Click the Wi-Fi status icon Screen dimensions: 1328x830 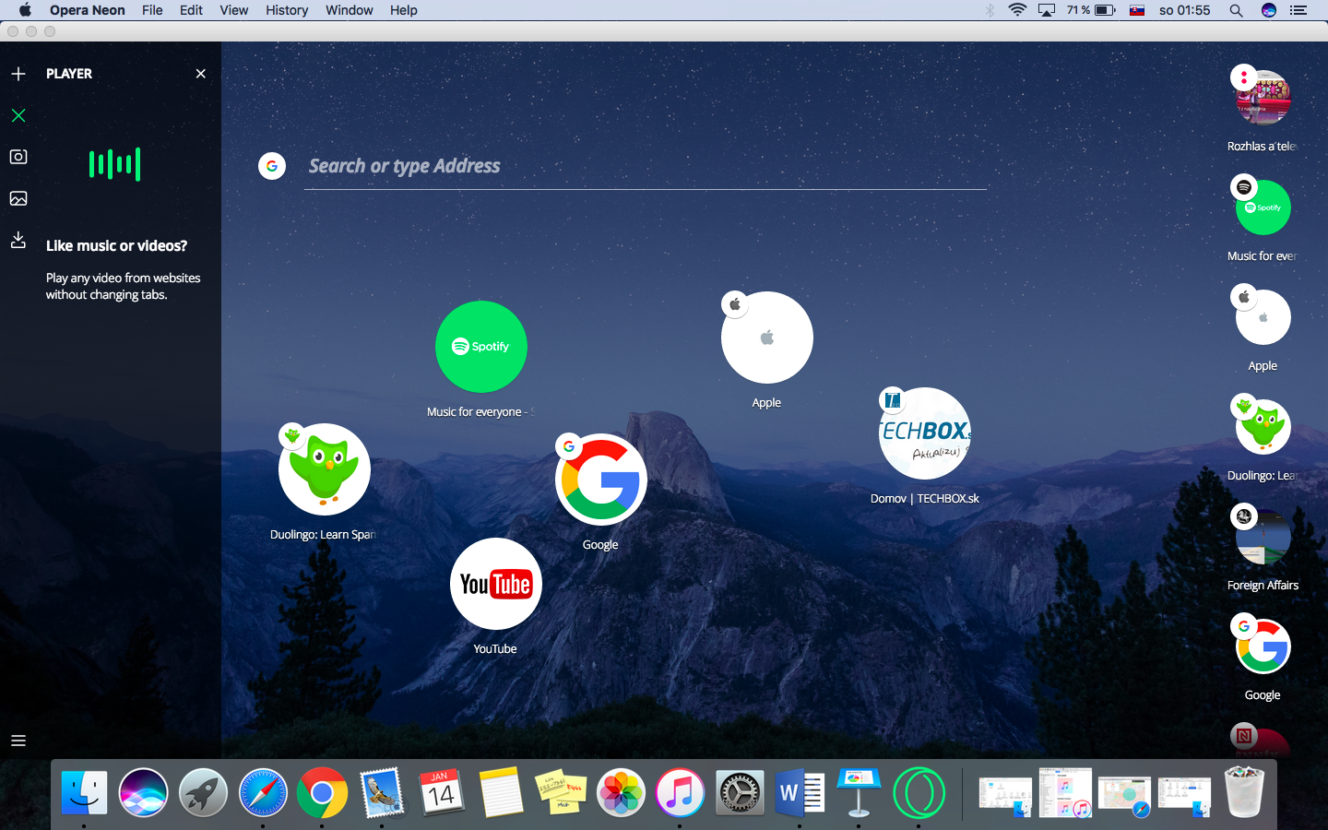(1018, 10)
